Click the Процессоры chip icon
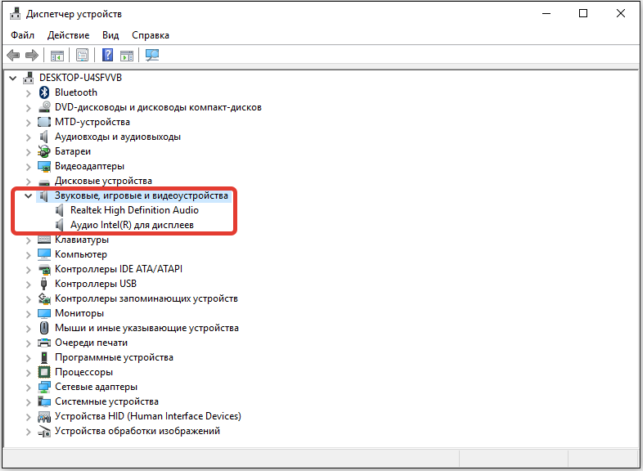The width and height of the screenshot is (643, 471). click(44, 372)
